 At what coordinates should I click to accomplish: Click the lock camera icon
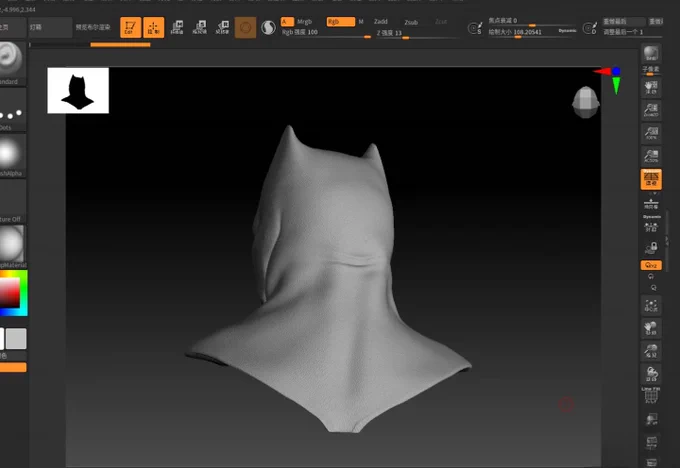pos(651,248)
